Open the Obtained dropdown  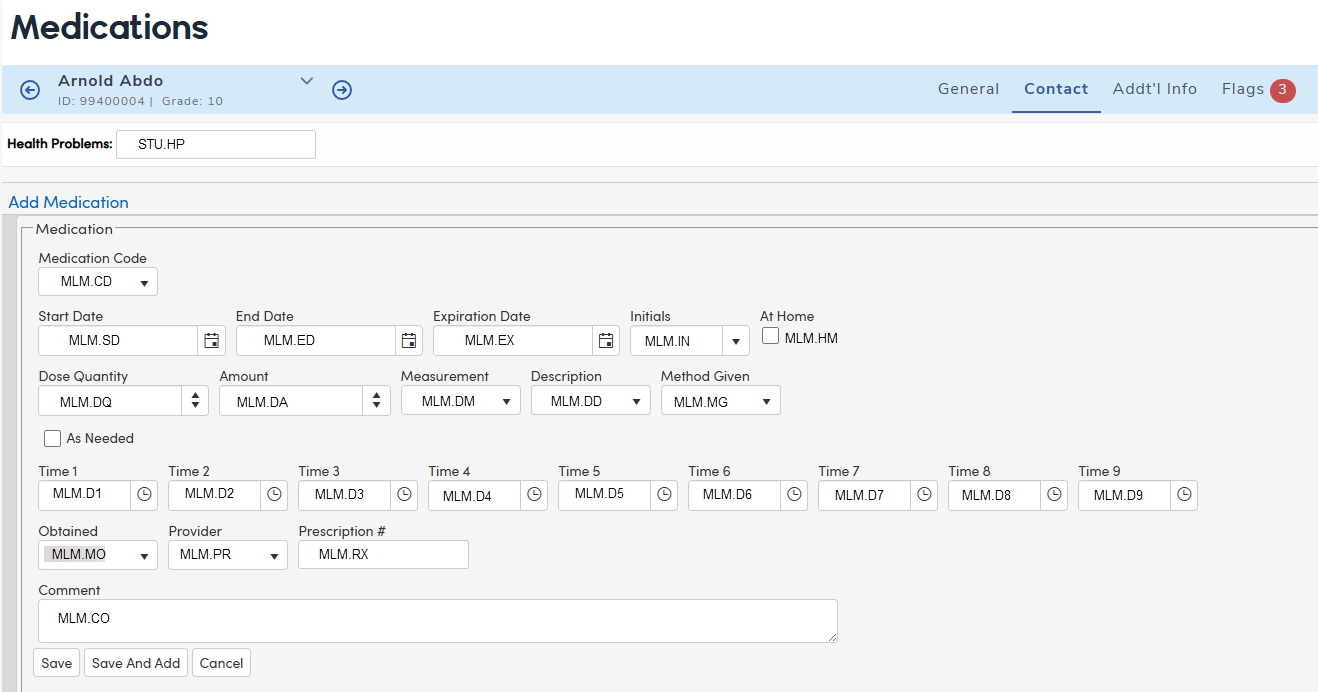coord(98,555)
